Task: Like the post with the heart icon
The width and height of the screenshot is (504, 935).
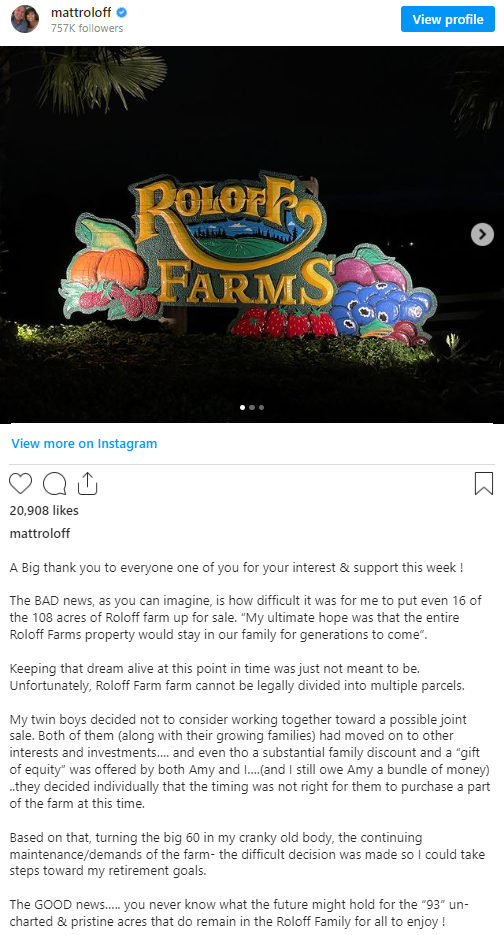Action: click(20, 483)
